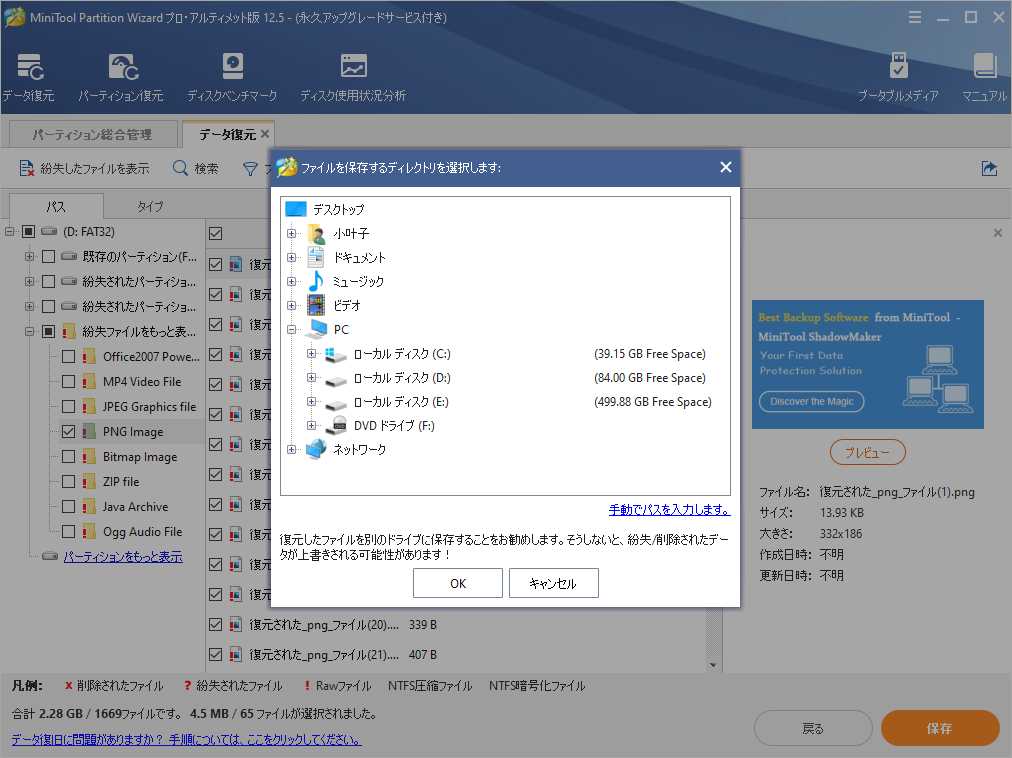This screenshot has height=758, width=1012.
Task: Toggle the select-all checkbox atop file list
Action: tap(216, 234)
